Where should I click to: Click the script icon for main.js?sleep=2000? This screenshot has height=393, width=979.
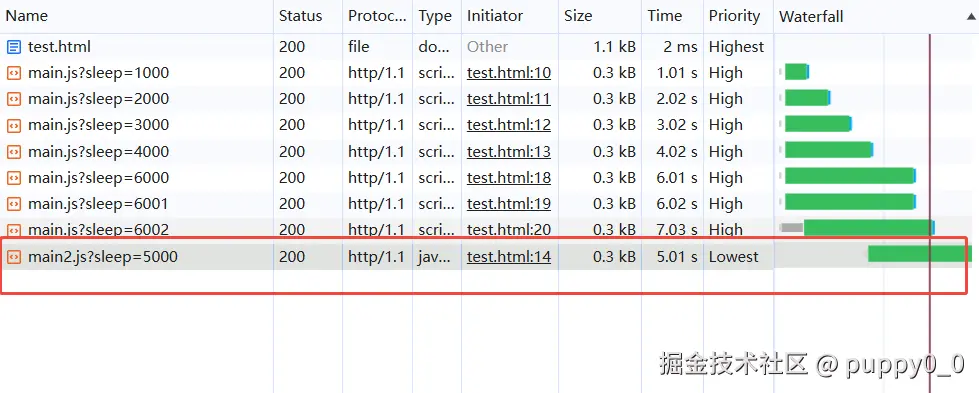(14, 99)
